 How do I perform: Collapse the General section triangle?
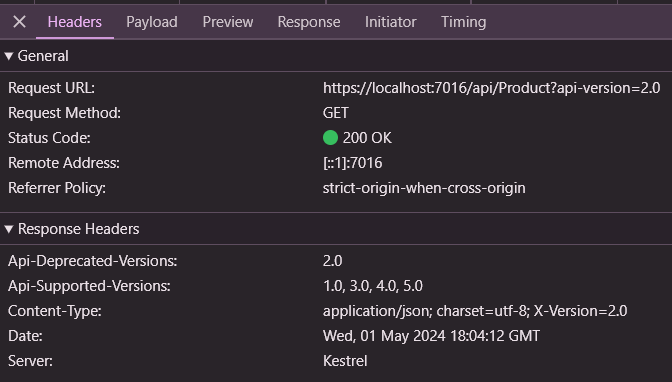tap(9, 56)
